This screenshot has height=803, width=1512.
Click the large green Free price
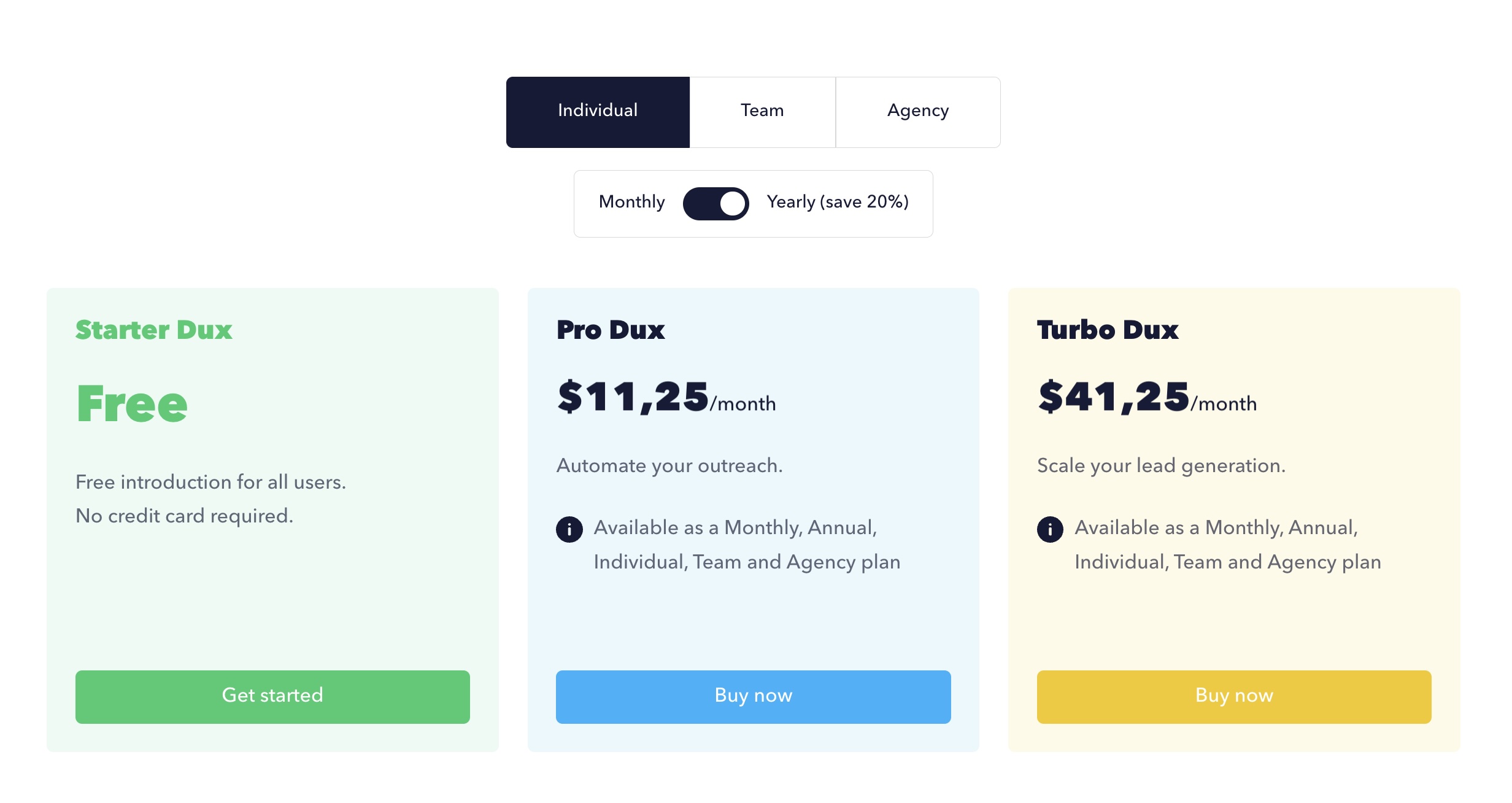click(131, 404)
